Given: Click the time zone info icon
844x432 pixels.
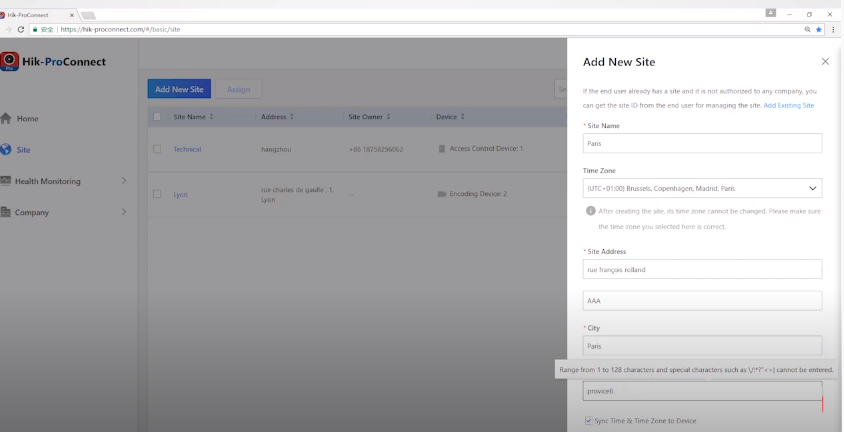Looking at the screenshot, I should click(x=590, y=211).
